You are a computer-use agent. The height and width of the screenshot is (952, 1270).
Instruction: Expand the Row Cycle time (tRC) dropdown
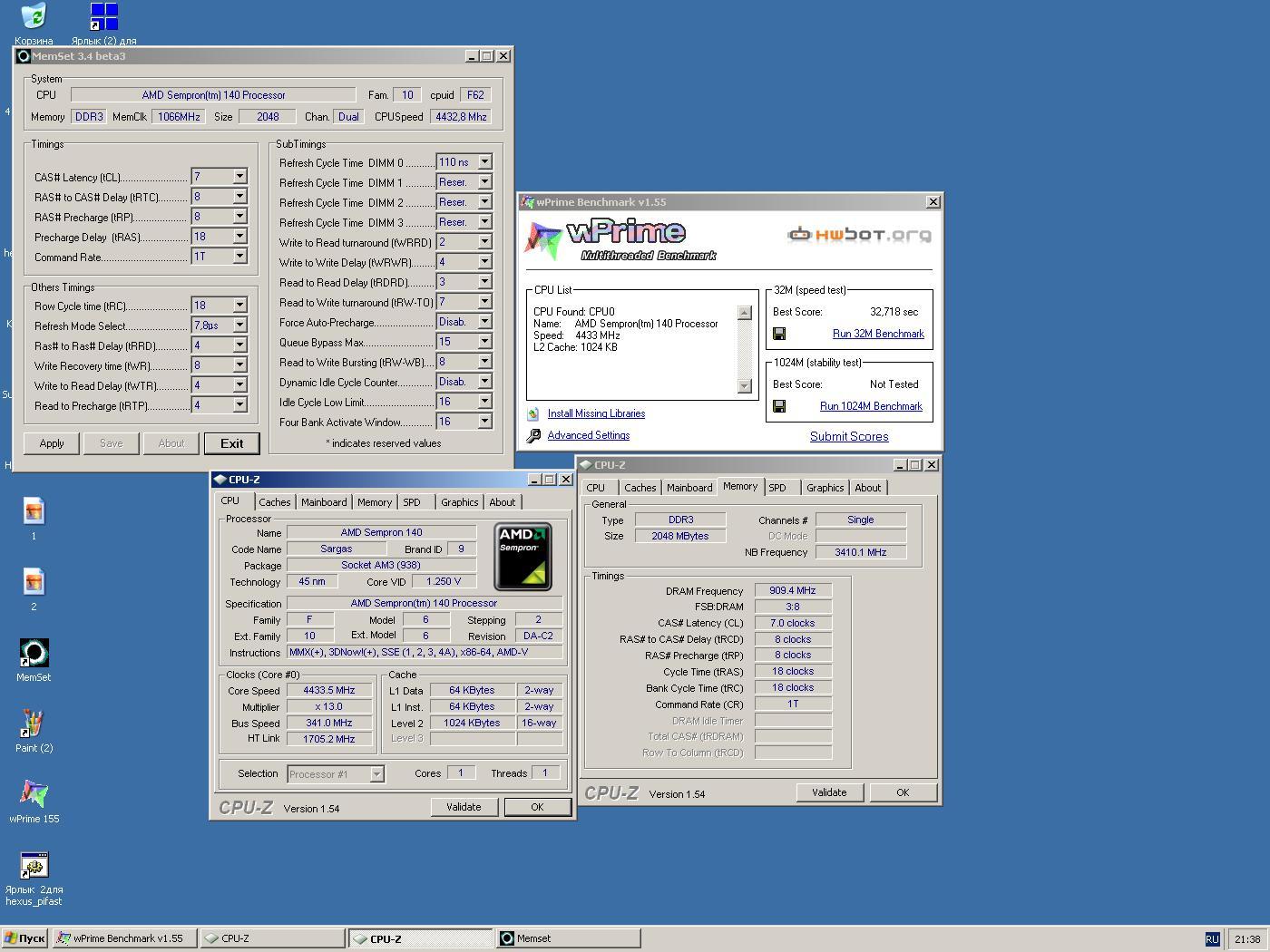239,306
